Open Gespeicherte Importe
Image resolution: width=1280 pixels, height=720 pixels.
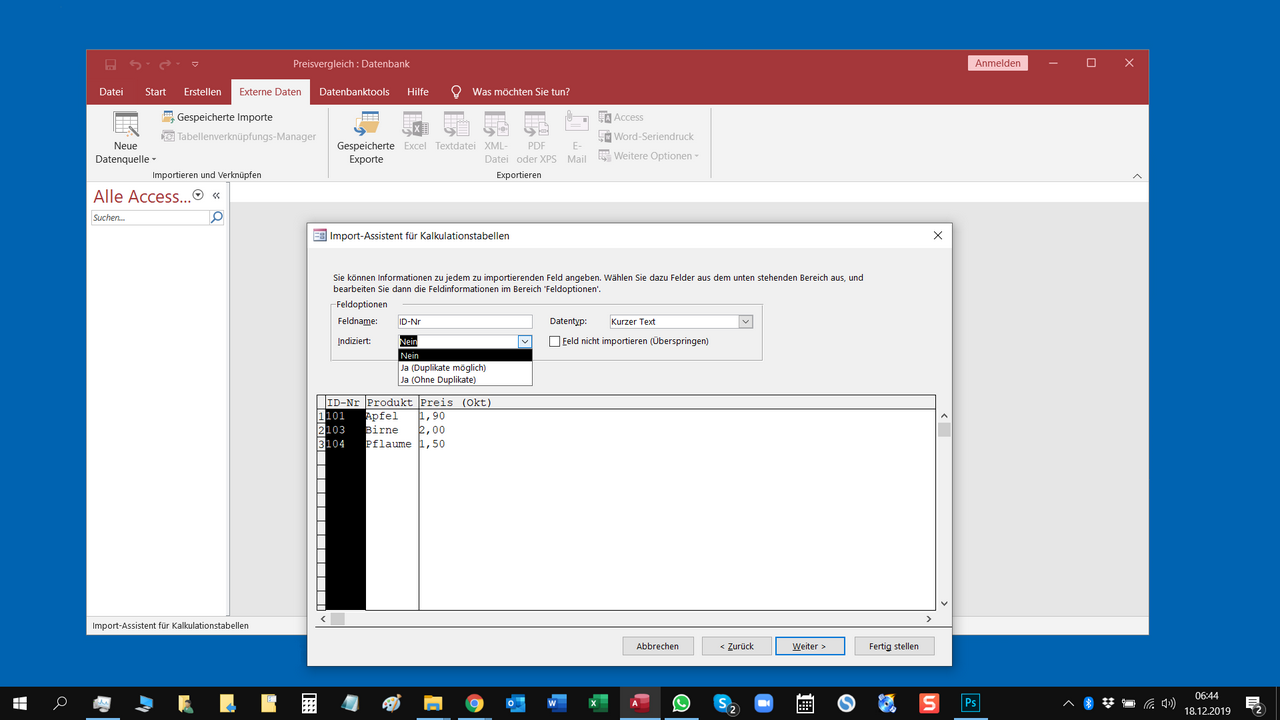click(217, 117)
